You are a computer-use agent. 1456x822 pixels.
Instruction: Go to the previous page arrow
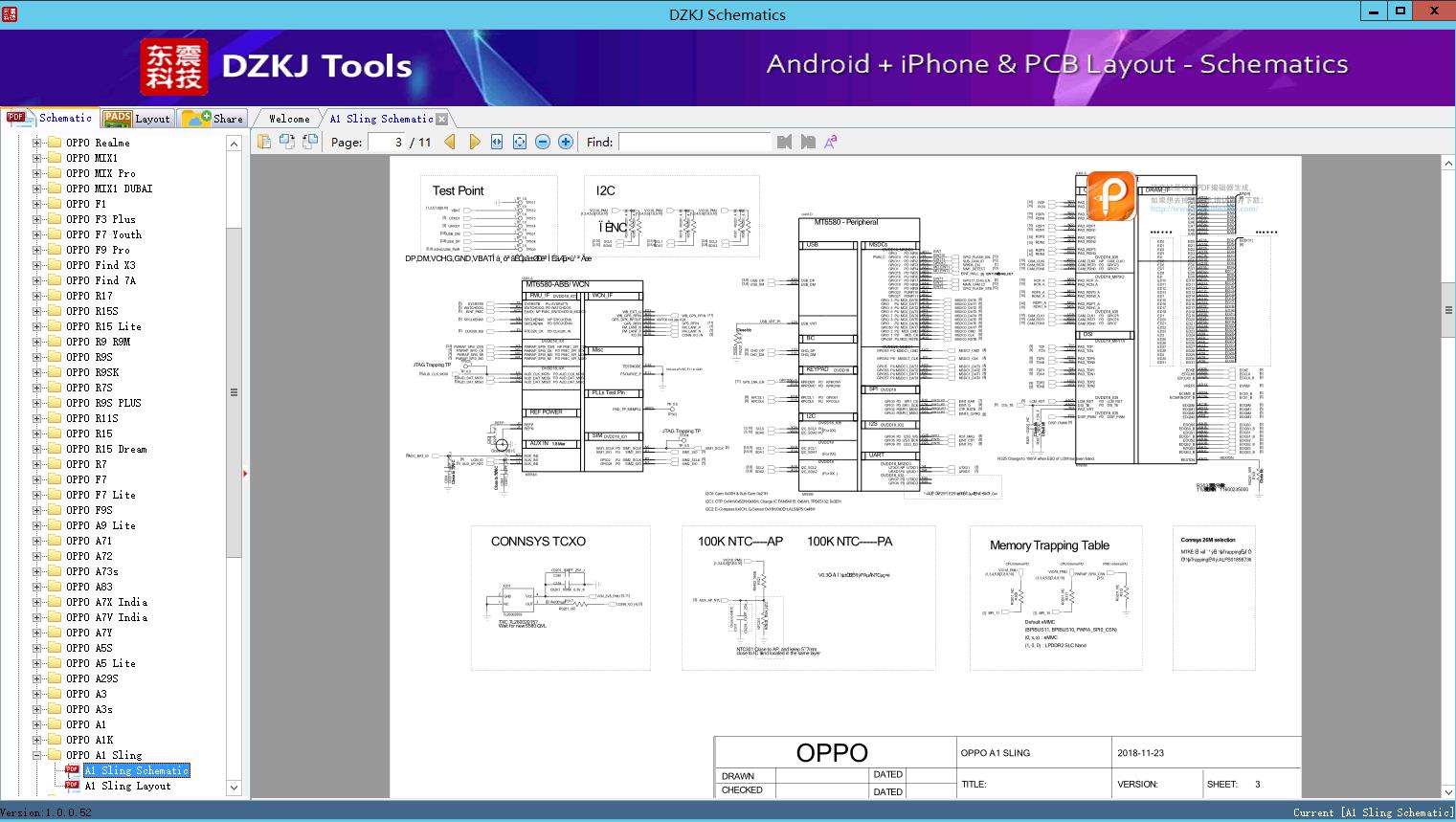point(450,142)
